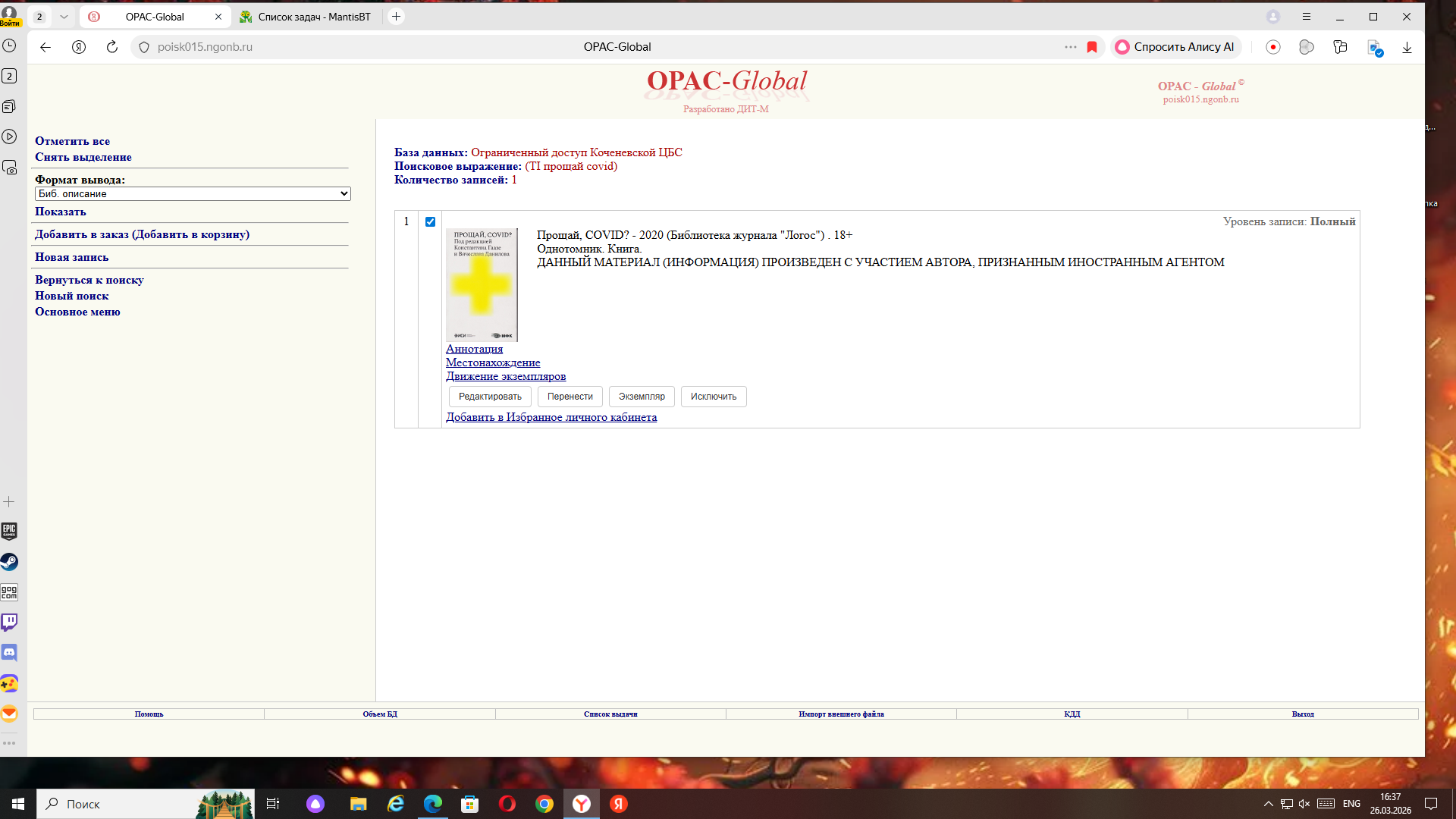
Task: Open 'Список выдачи' in the bottom menu
Action: click(x=610, y=714)
